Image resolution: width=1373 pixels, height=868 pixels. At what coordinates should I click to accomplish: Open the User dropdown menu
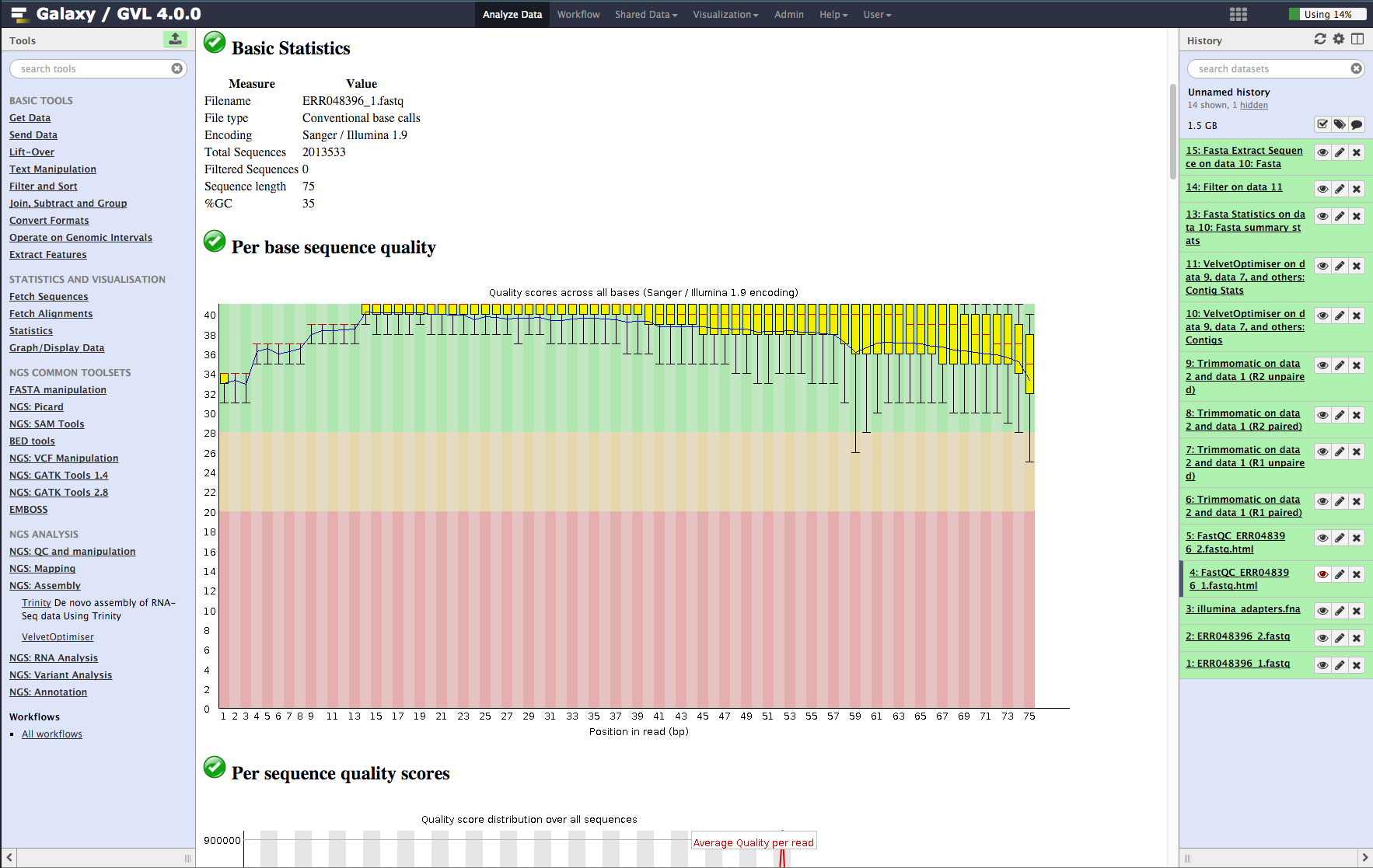[876, 14]
